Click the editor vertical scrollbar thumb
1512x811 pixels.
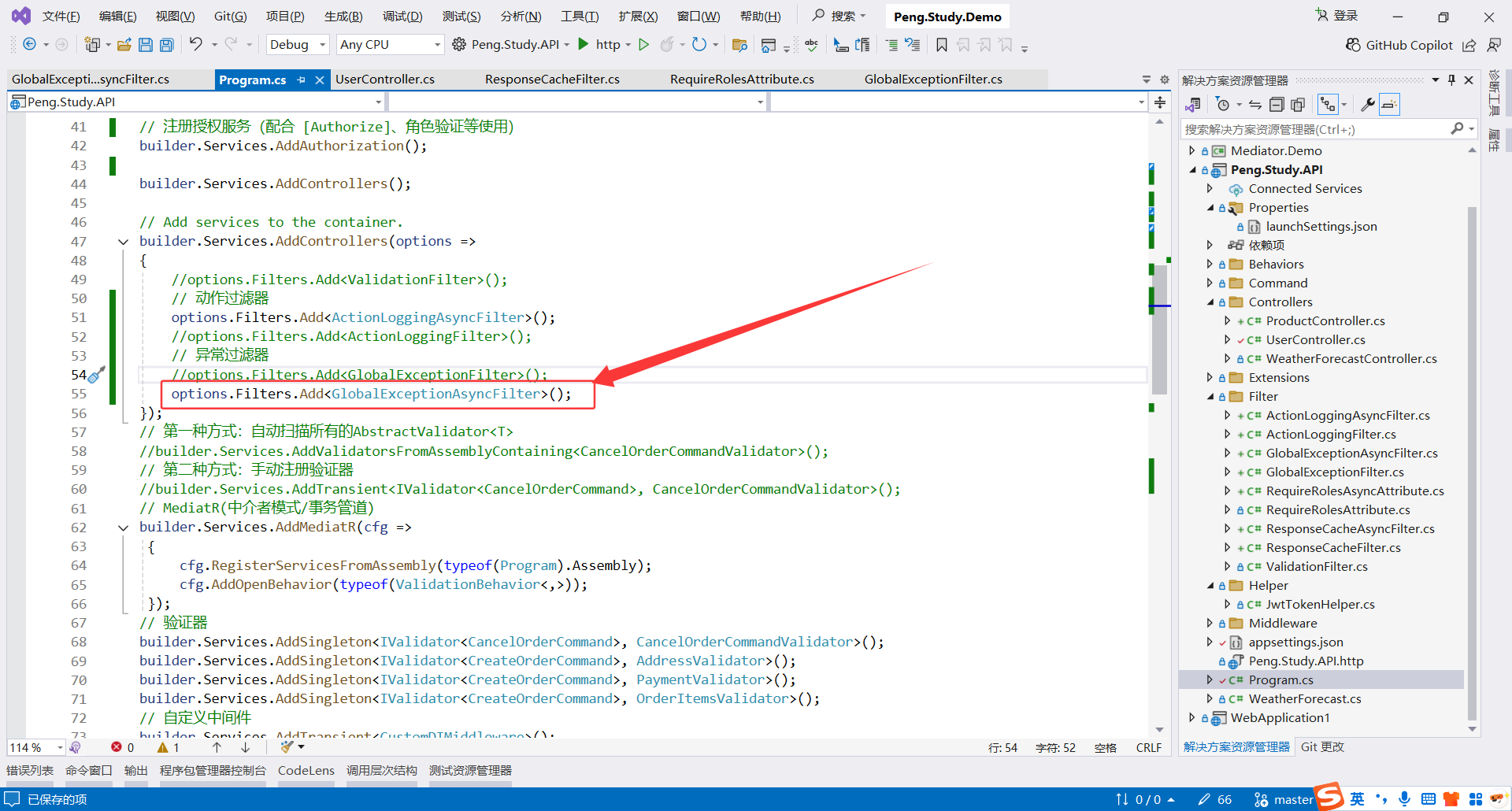click(x=1159, y=329)
